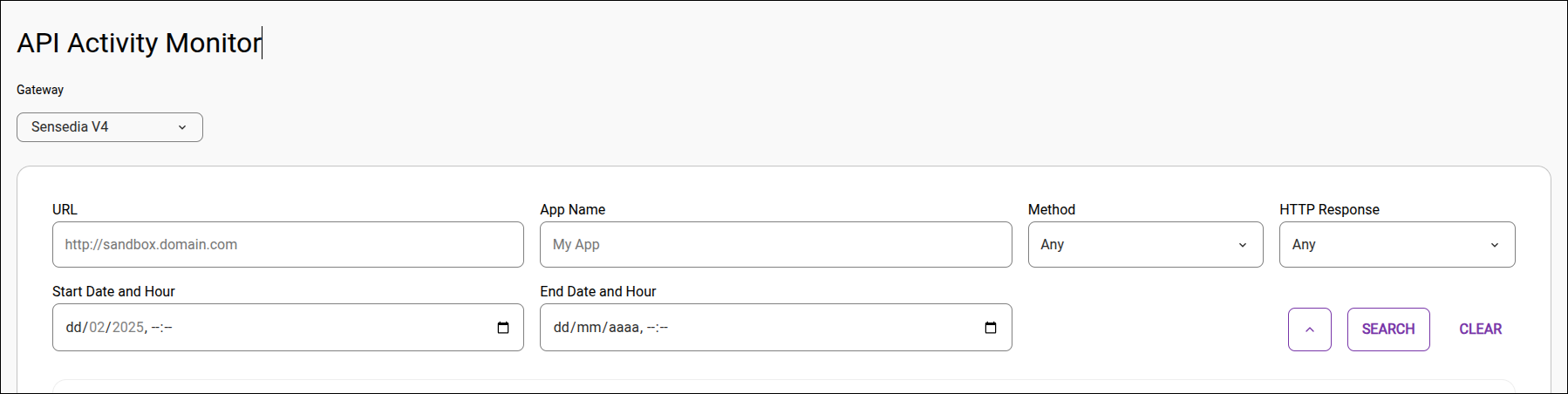Open the Start Date calendar picker icon
This screenshot has width=1568, height=394.
[503, 328]
